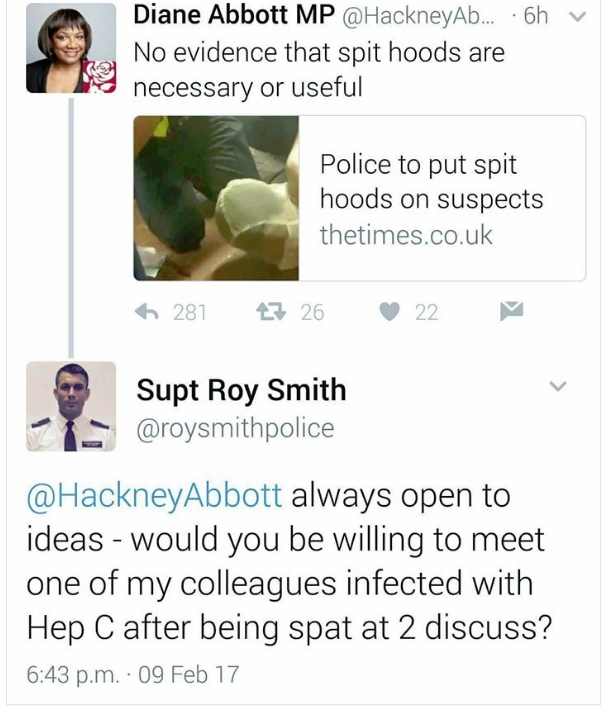
Task: Open the Supt Roy Smith display name
Action: (241, 390)
